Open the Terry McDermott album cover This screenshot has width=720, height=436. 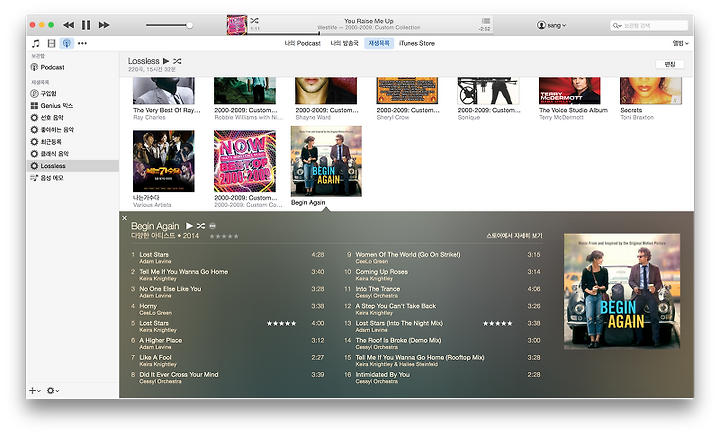tap(569, 91)
